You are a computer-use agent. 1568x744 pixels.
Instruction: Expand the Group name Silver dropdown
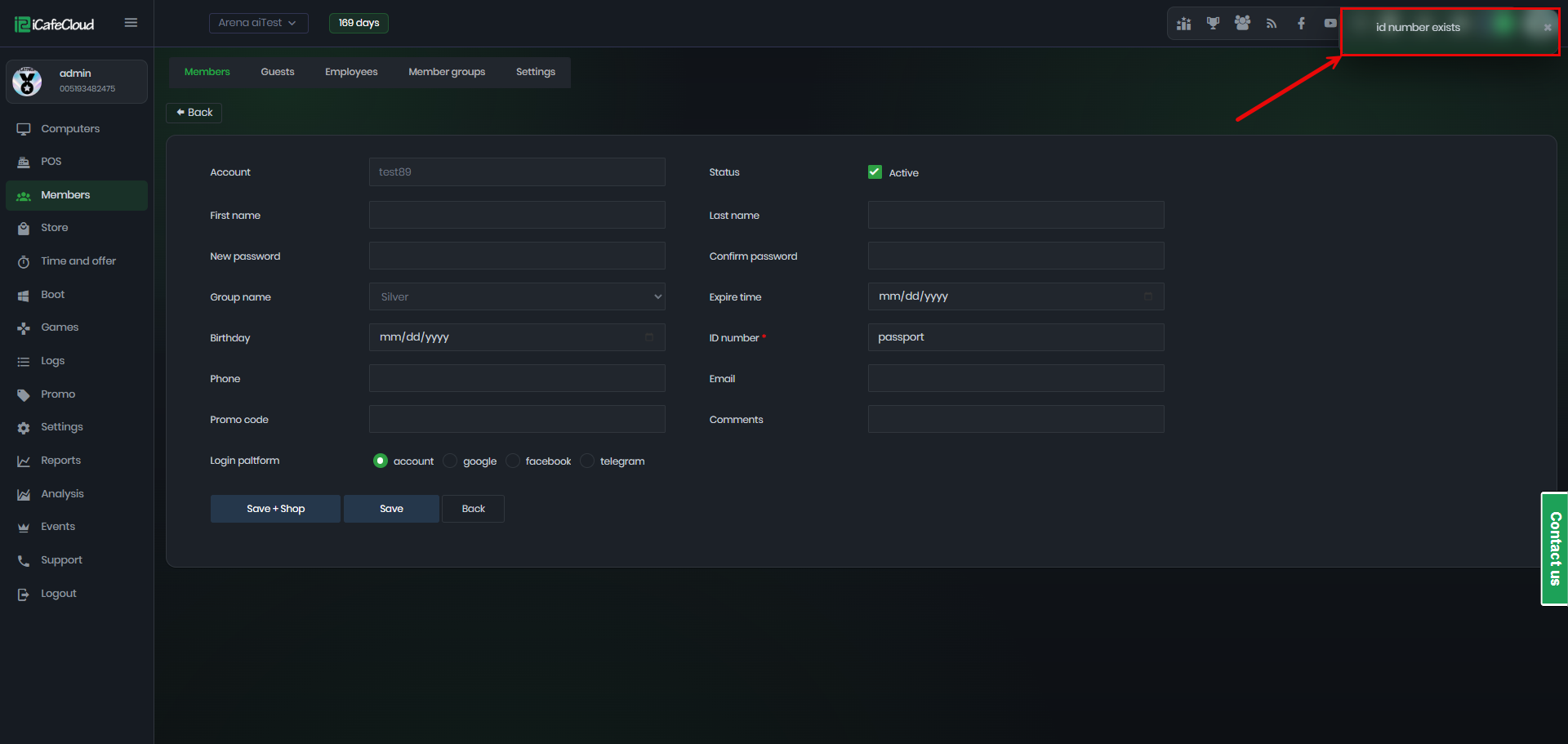517,297
